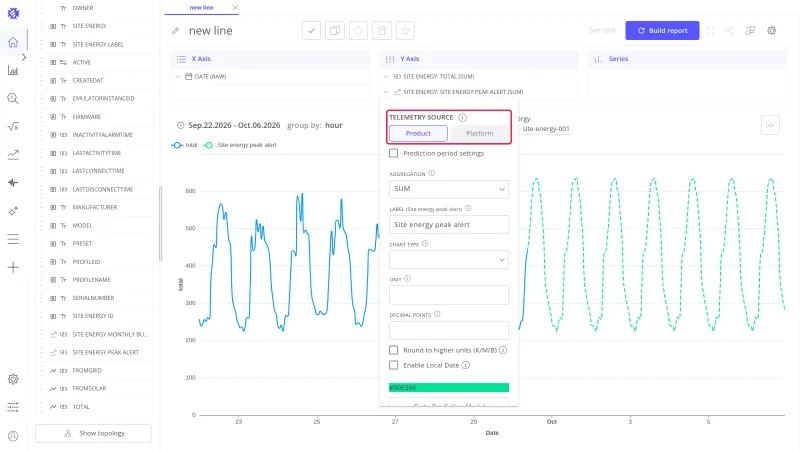Expand the DATE (RAW) X axis item
Viewport: 800px width, 450px height.
pos(178,77)
